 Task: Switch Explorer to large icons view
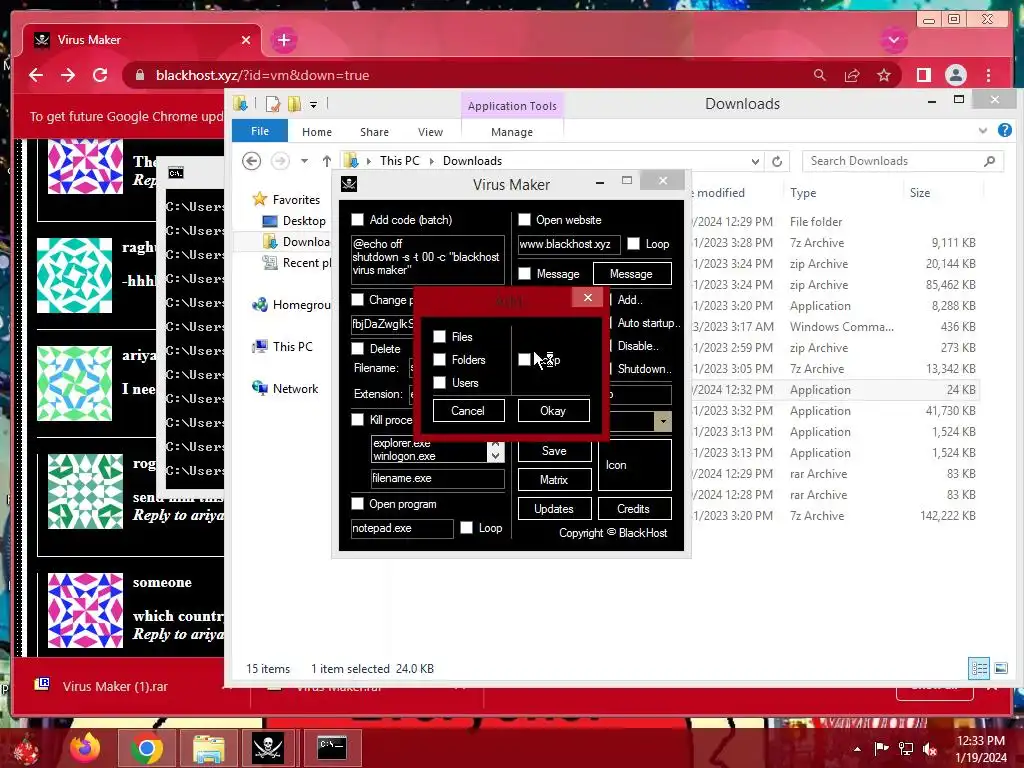click(x=1000, y=668)
